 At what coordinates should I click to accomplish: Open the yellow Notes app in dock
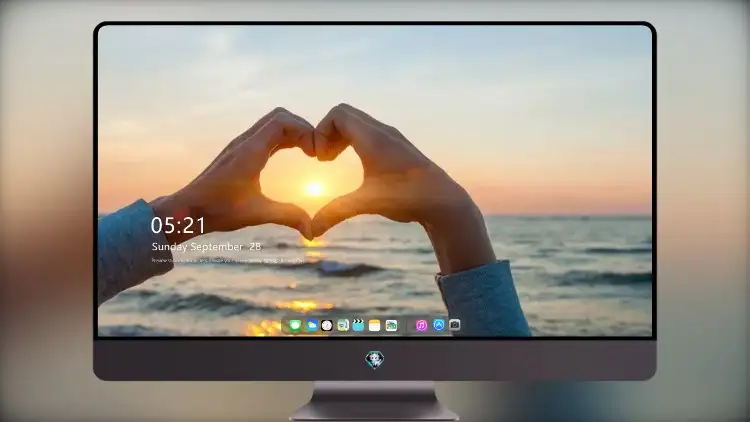click(375, 325)
